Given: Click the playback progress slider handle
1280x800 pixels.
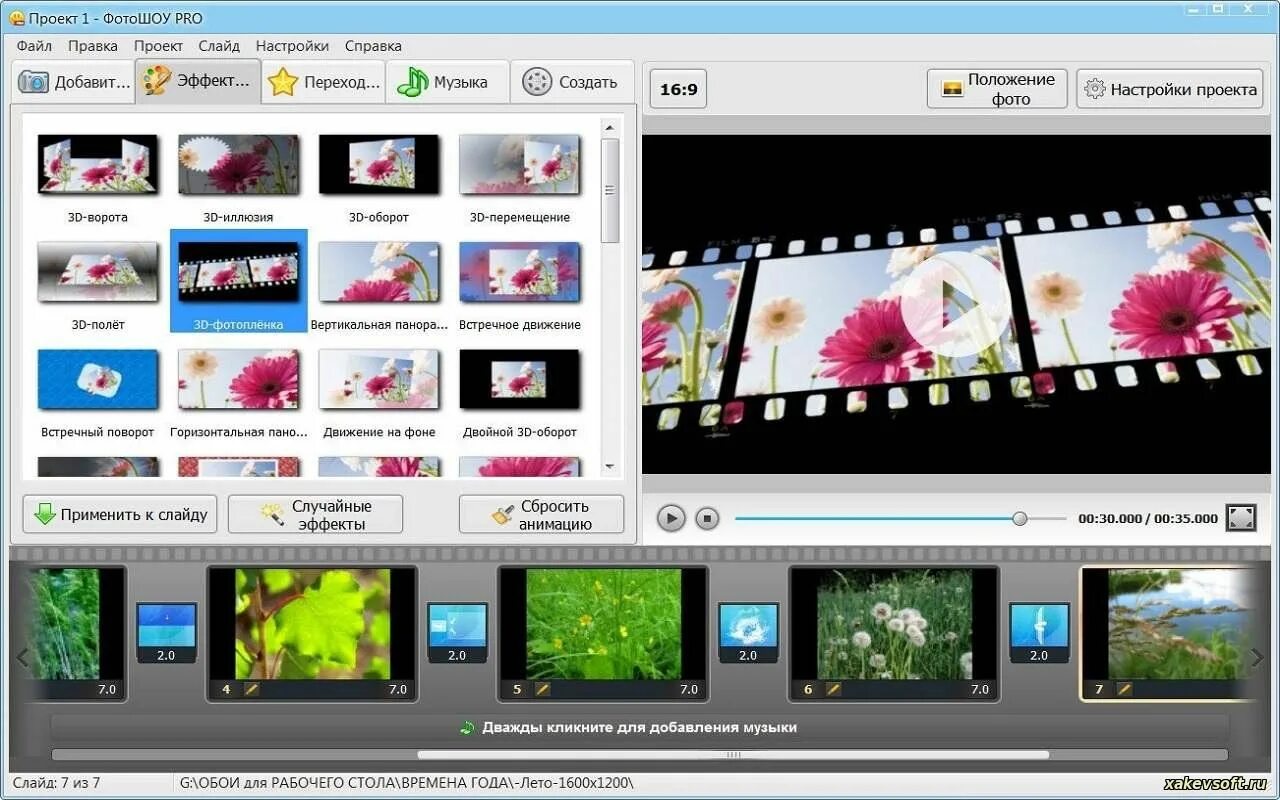Looking at the screenshot, I should coord(1020,518).
